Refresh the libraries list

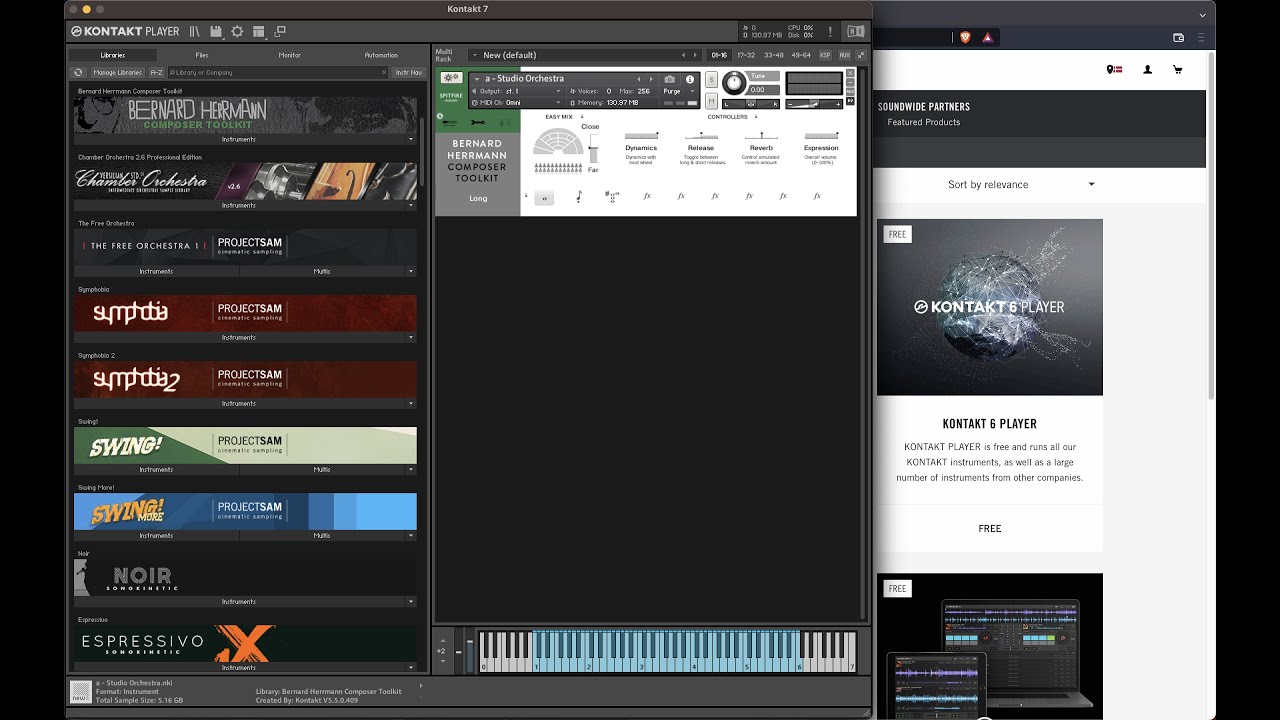pyautogui.click(x=78, y=72)
